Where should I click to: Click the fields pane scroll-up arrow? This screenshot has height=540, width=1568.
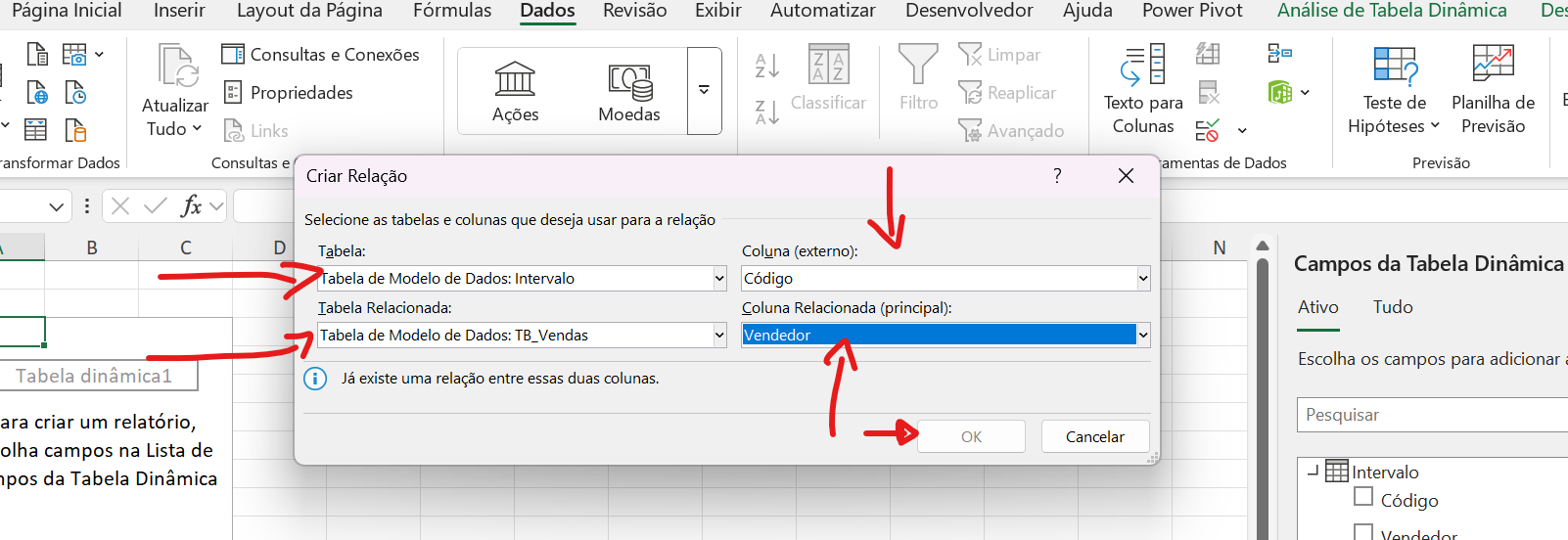1263,246
